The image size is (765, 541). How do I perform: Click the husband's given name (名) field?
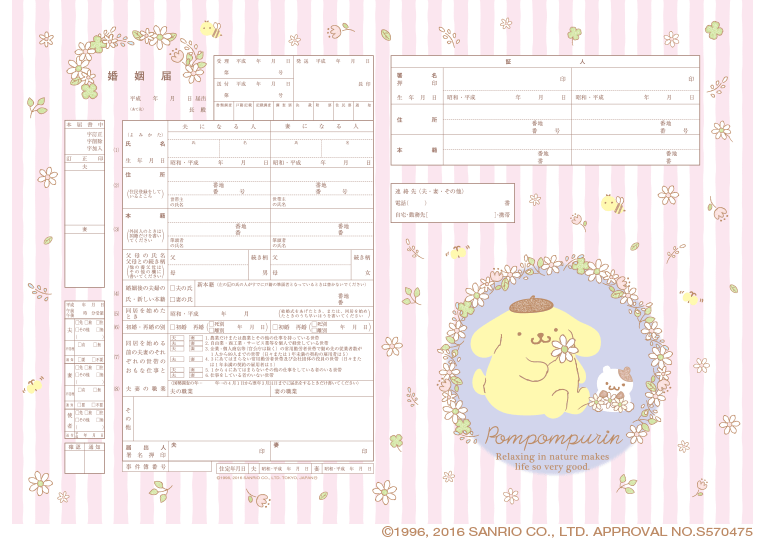245,148
